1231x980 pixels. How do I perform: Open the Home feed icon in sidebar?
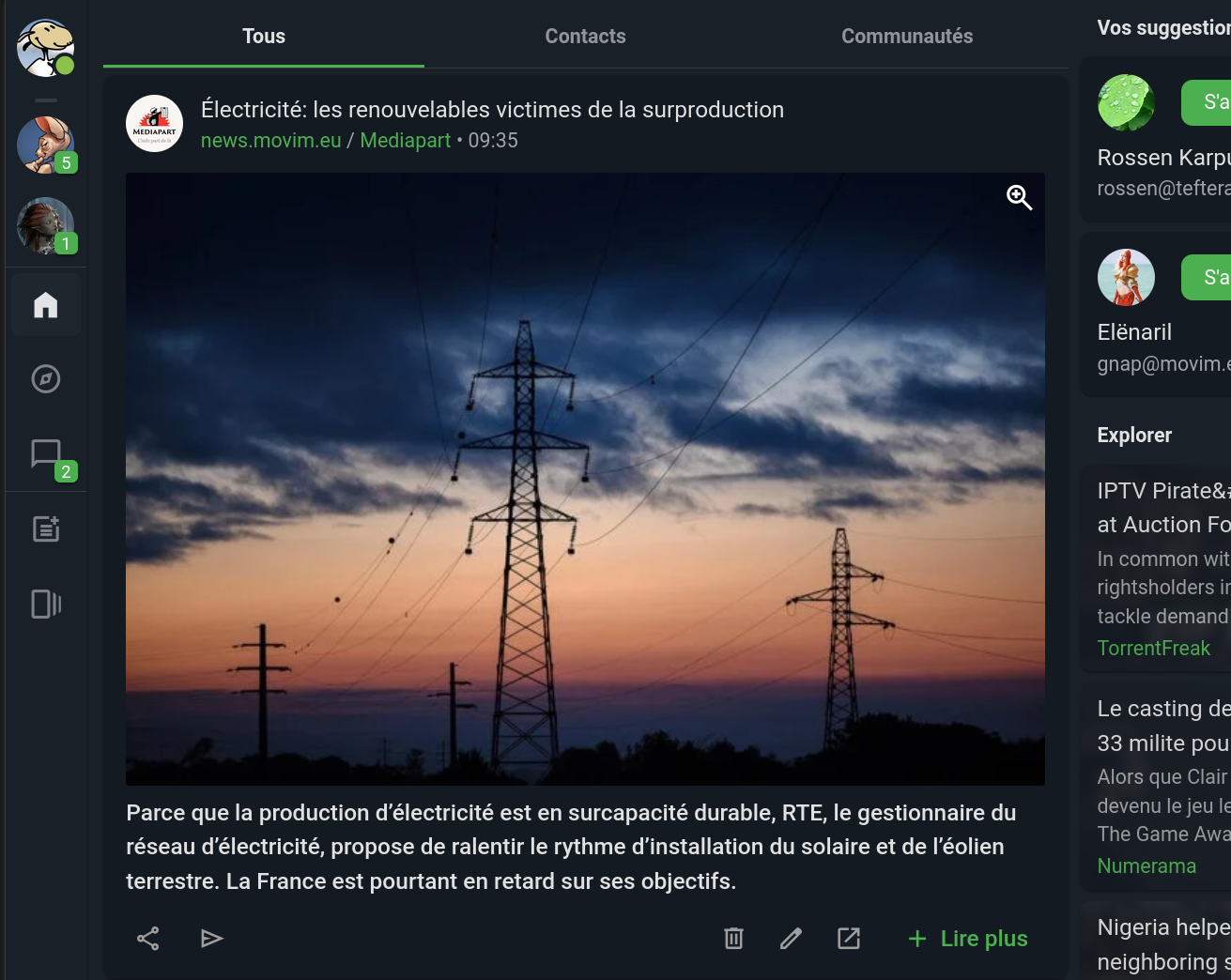[x=46, y=305]
